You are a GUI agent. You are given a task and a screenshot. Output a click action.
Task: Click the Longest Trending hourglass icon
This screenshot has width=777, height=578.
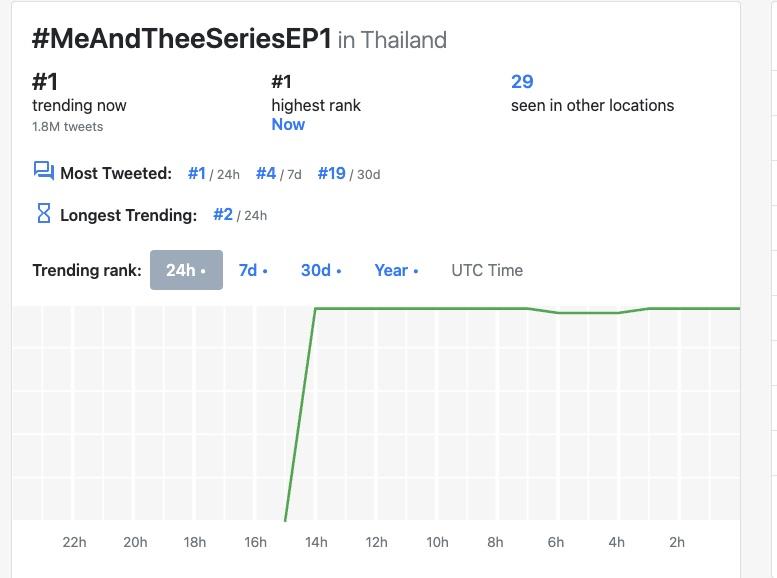pyautogui.click(x=43, y=213)
